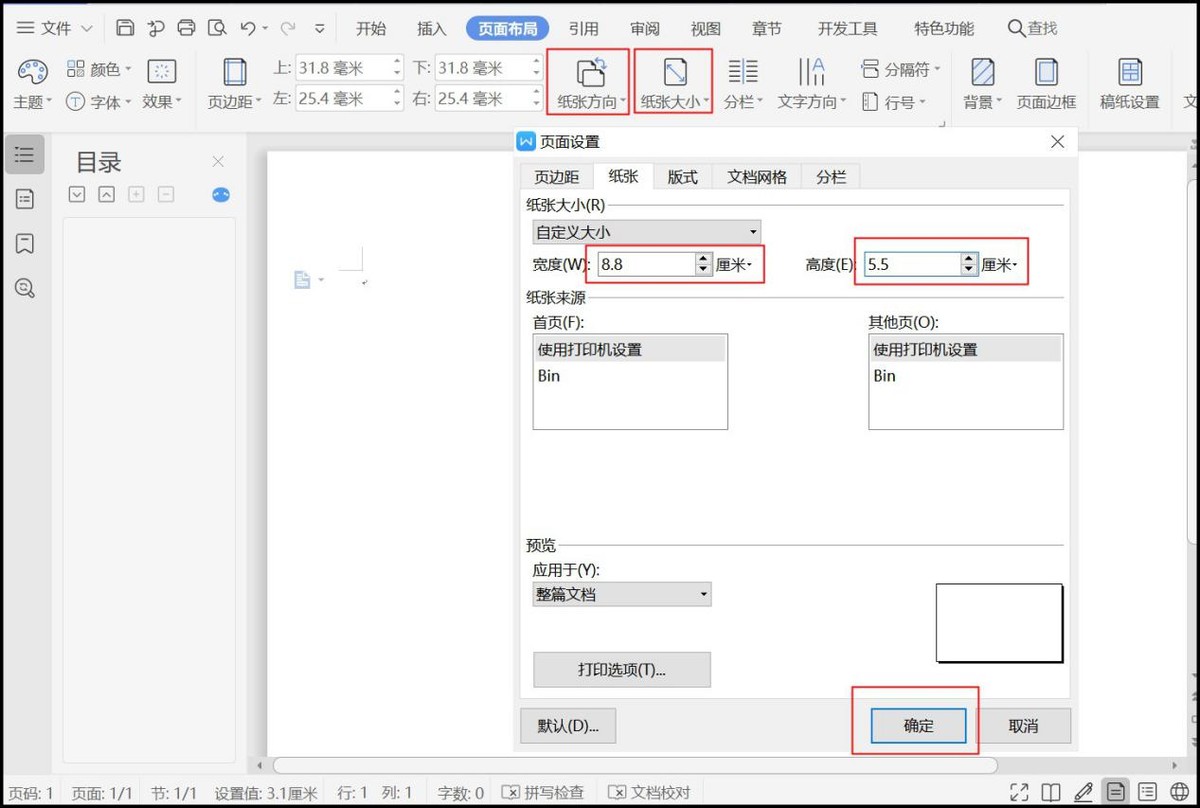
Task: Toggle 文档校对 document proofing in status bar
Action: (651, 791)
